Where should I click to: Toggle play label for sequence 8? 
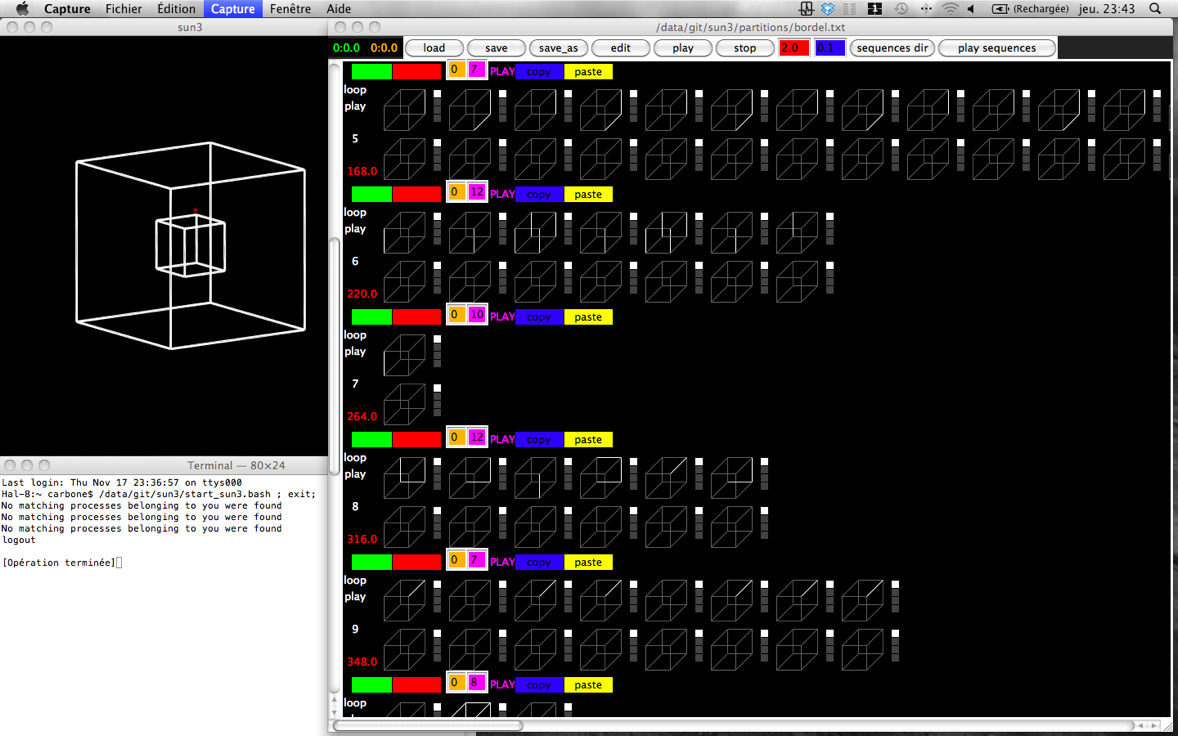click(355, 474)
